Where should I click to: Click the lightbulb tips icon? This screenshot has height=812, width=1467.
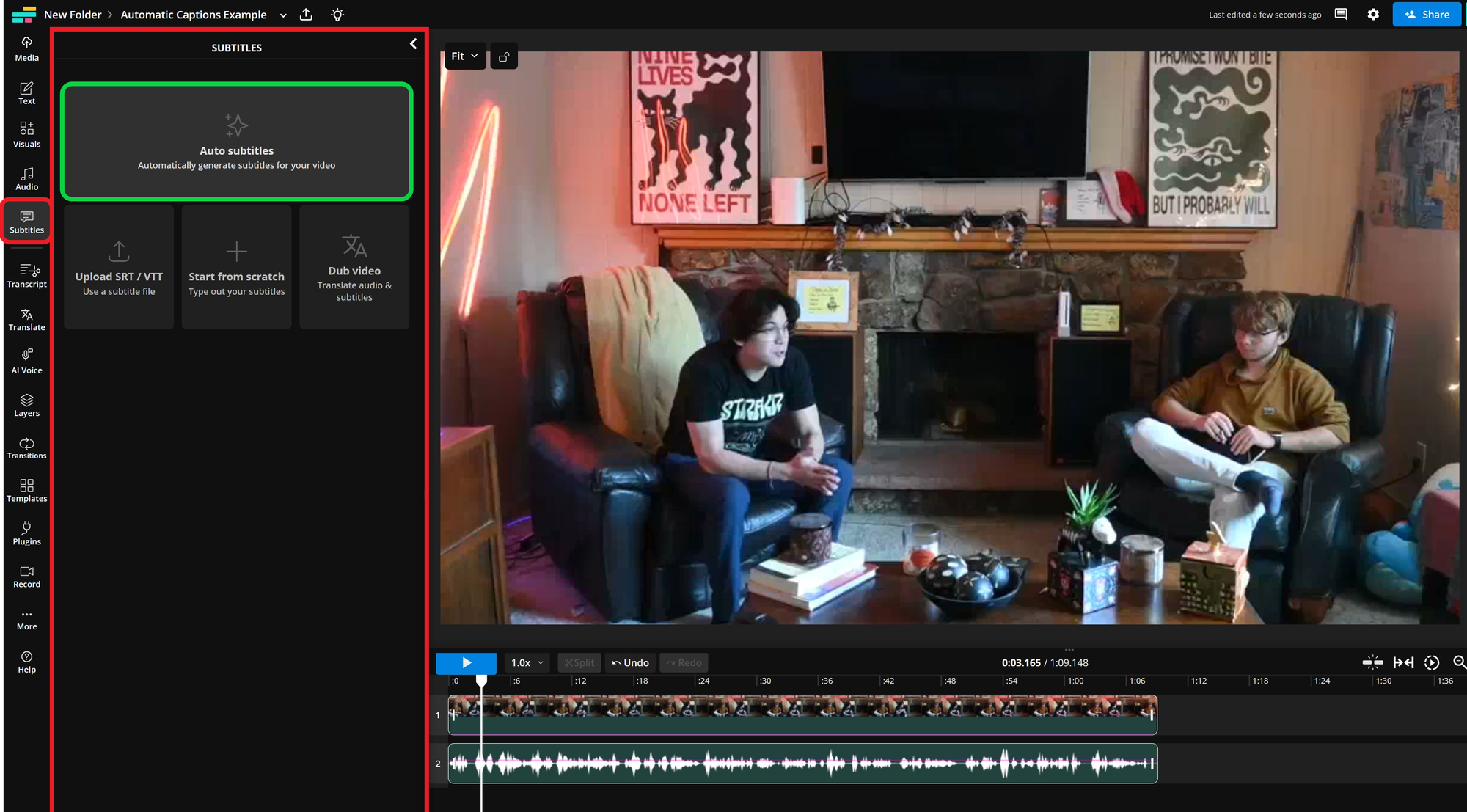point(337,15)
